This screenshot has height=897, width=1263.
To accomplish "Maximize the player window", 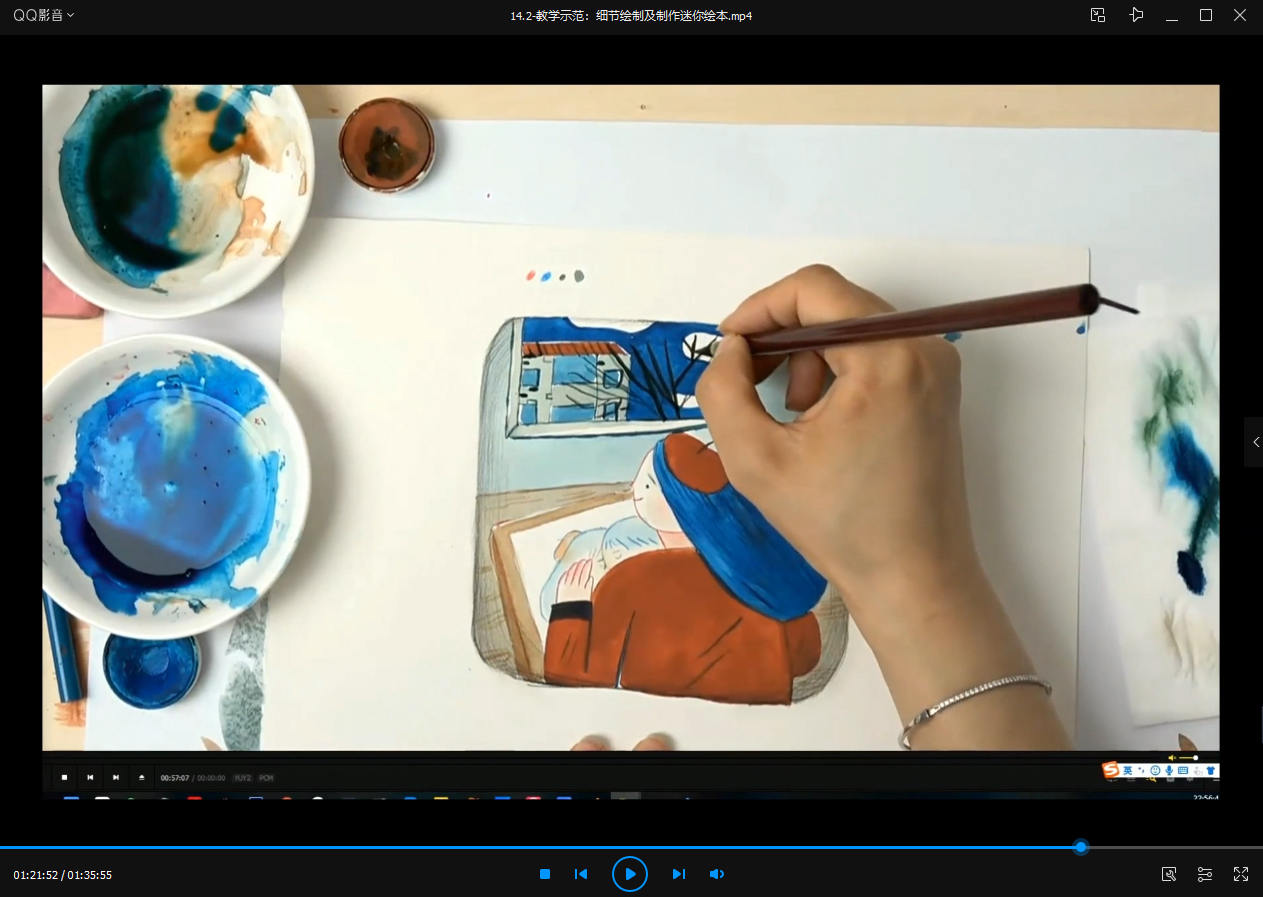I will point(1206,15).
